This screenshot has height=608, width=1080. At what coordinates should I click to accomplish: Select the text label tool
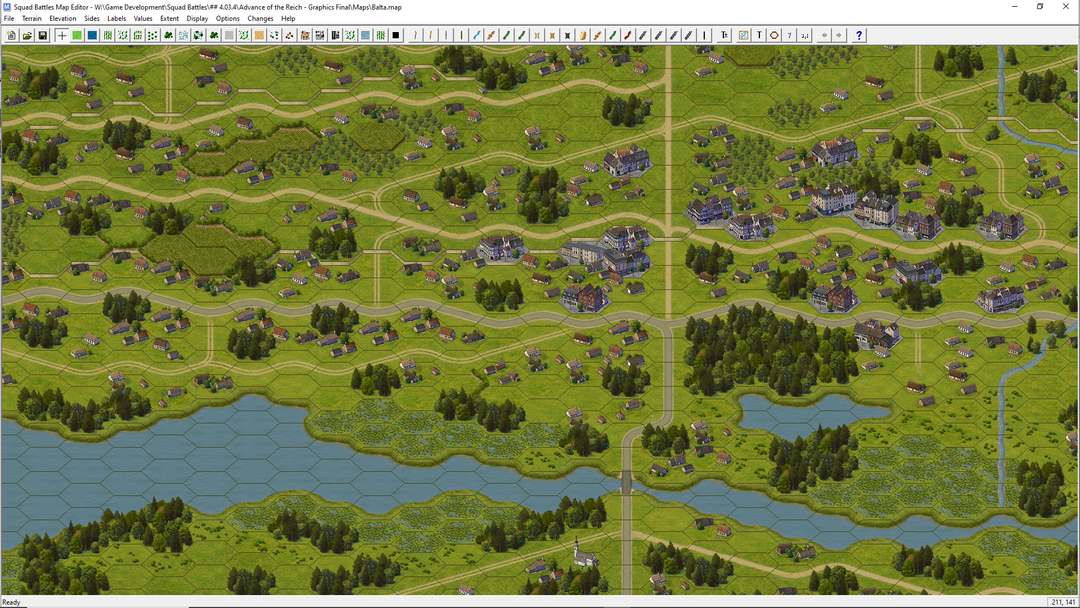click(760, 34)
